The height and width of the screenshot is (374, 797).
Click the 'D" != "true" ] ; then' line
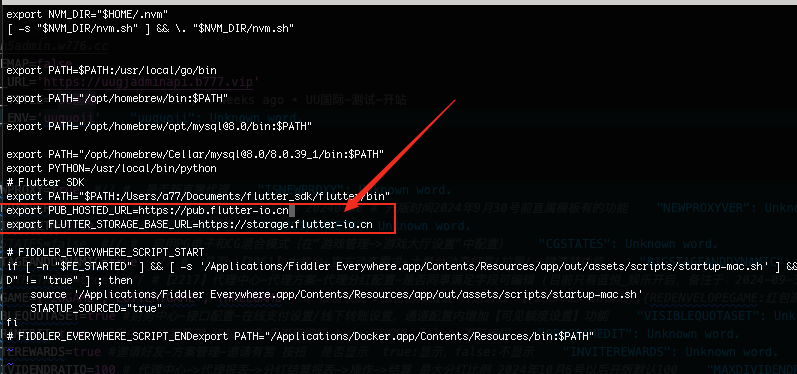[x=70, y=280]
